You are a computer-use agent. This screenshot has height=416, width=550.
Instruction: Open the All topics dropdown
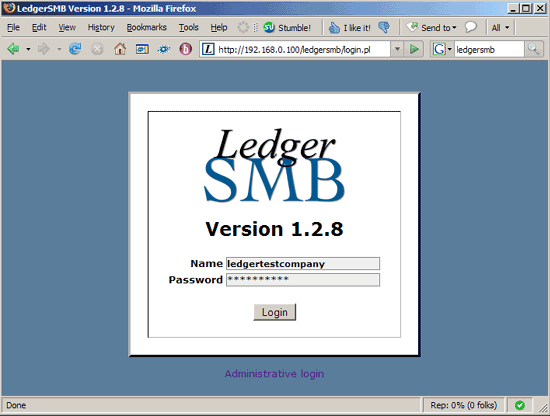pyautogui.click(x=500, y=27)
